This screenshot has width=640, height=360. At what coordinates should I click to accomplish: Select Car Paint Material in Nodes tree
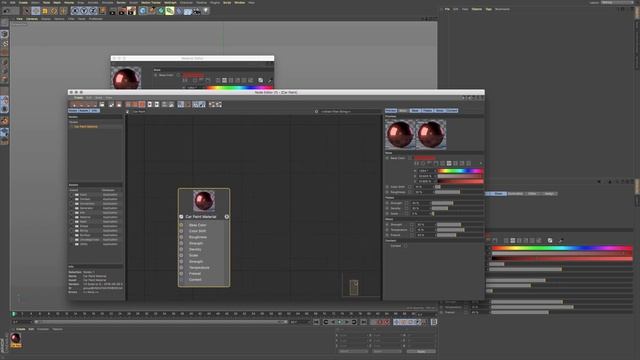coord(86,127)
